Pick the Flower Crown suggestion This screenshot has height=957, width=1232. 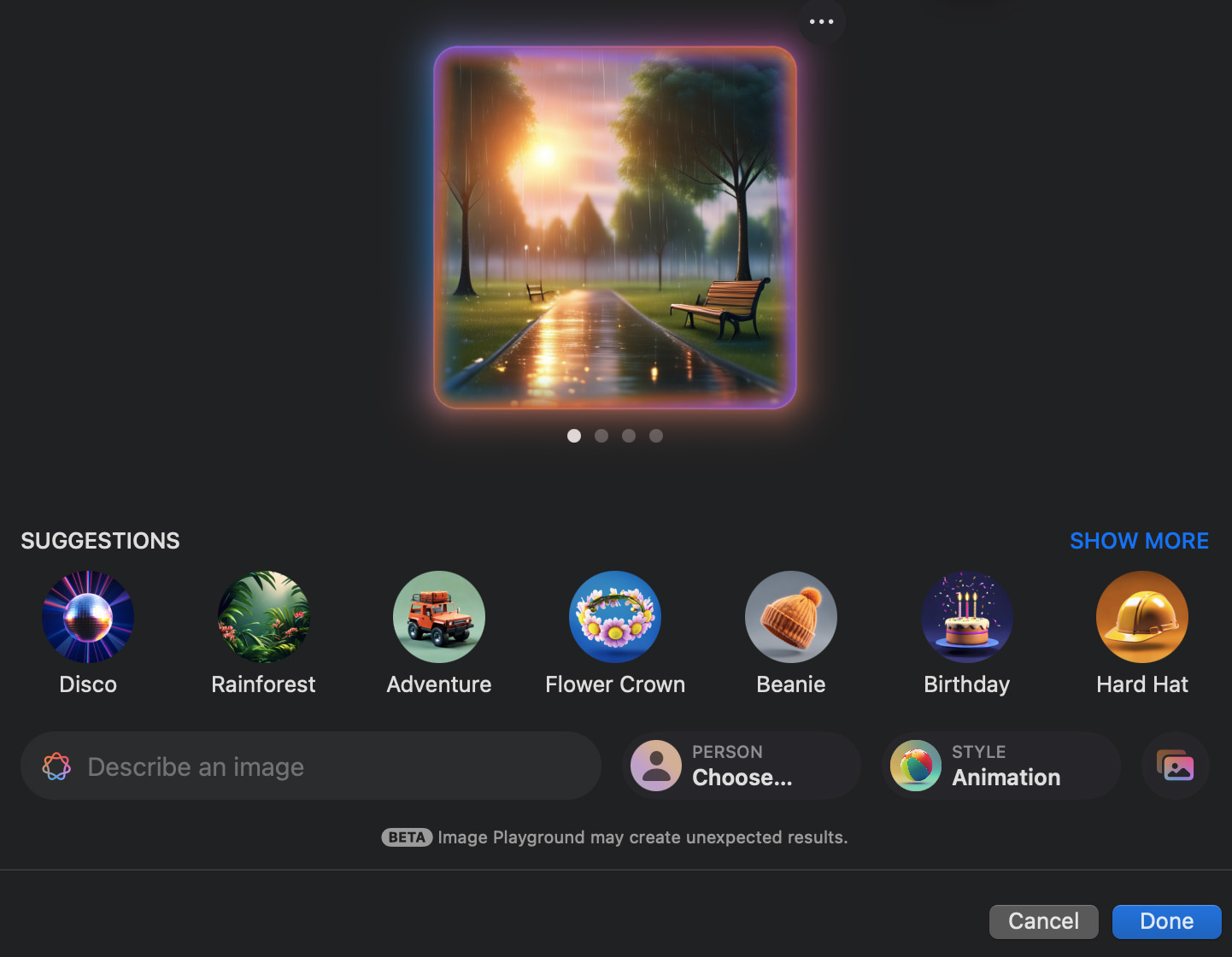[615, 617]
